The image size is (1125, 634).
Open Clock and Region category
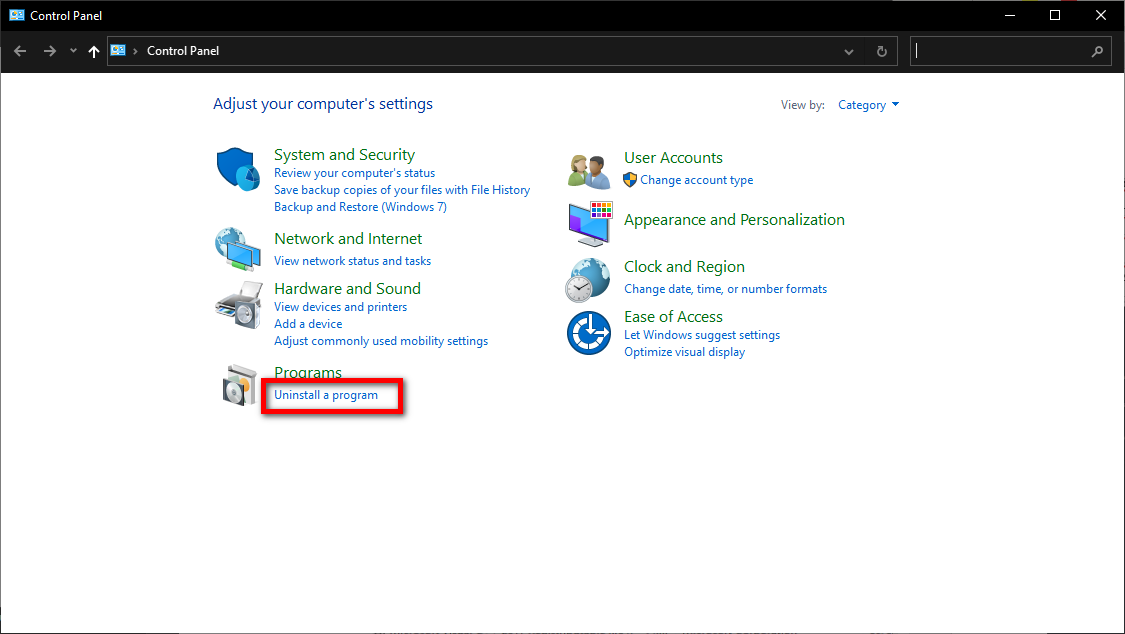[684, 267]
